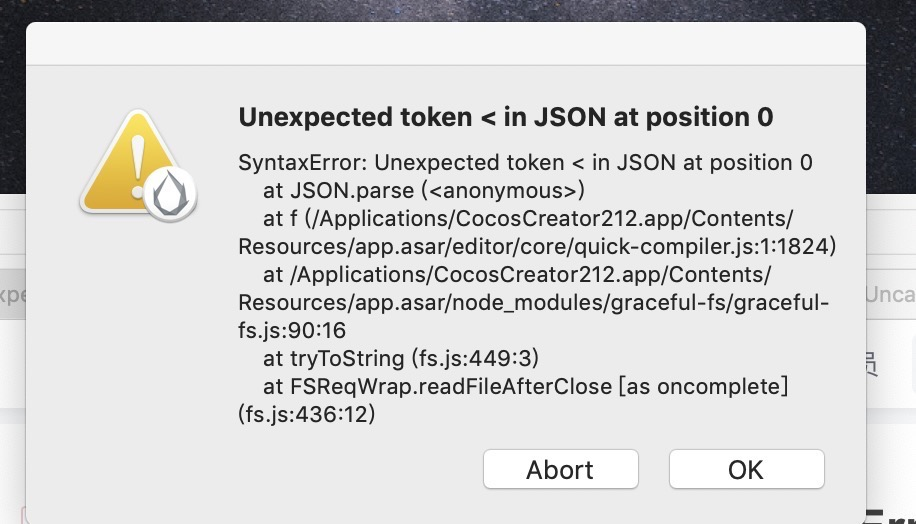Click the node_modules/graceful-fs path line
This screenshot has height=524, width=916.
[534, 302]
